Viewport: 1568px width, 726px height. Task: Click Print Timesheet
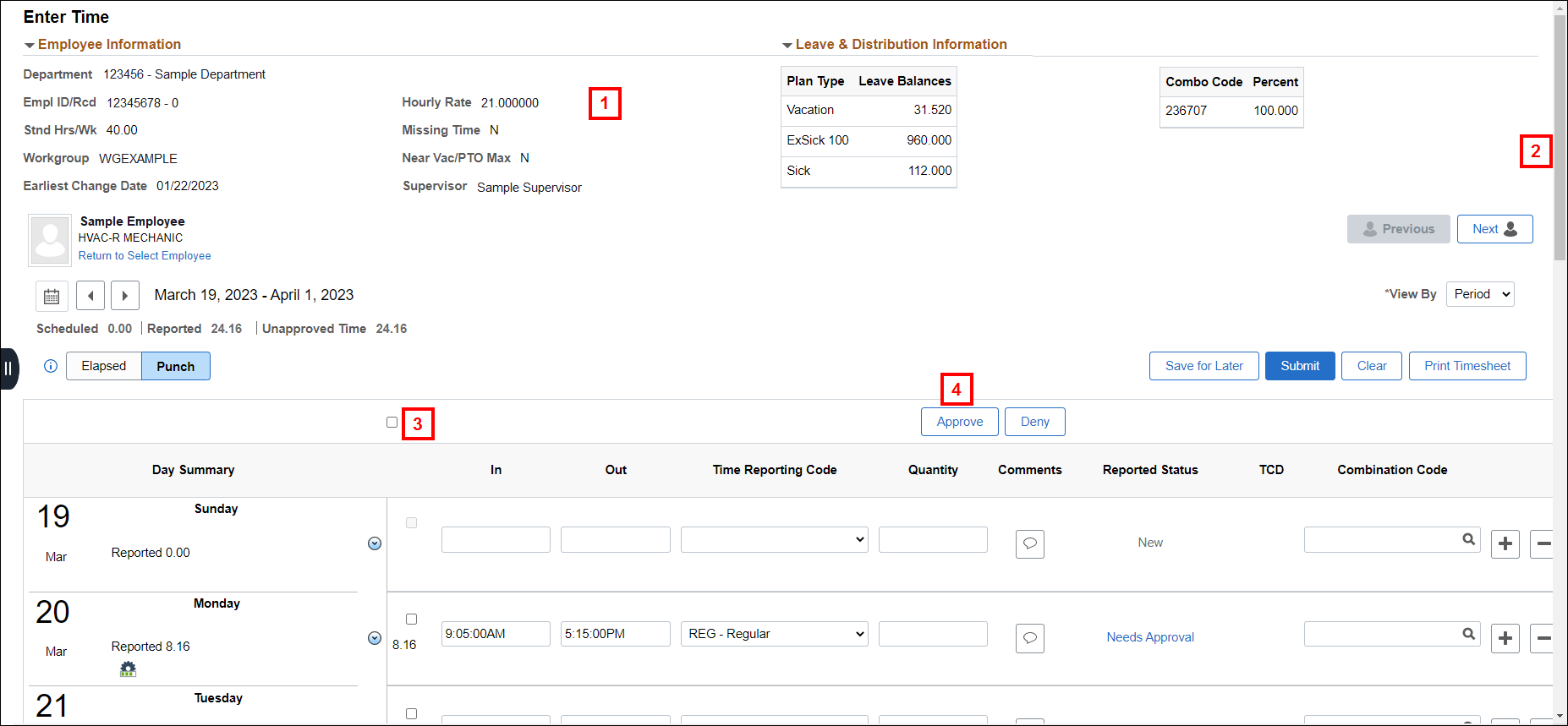point(1467,366)
